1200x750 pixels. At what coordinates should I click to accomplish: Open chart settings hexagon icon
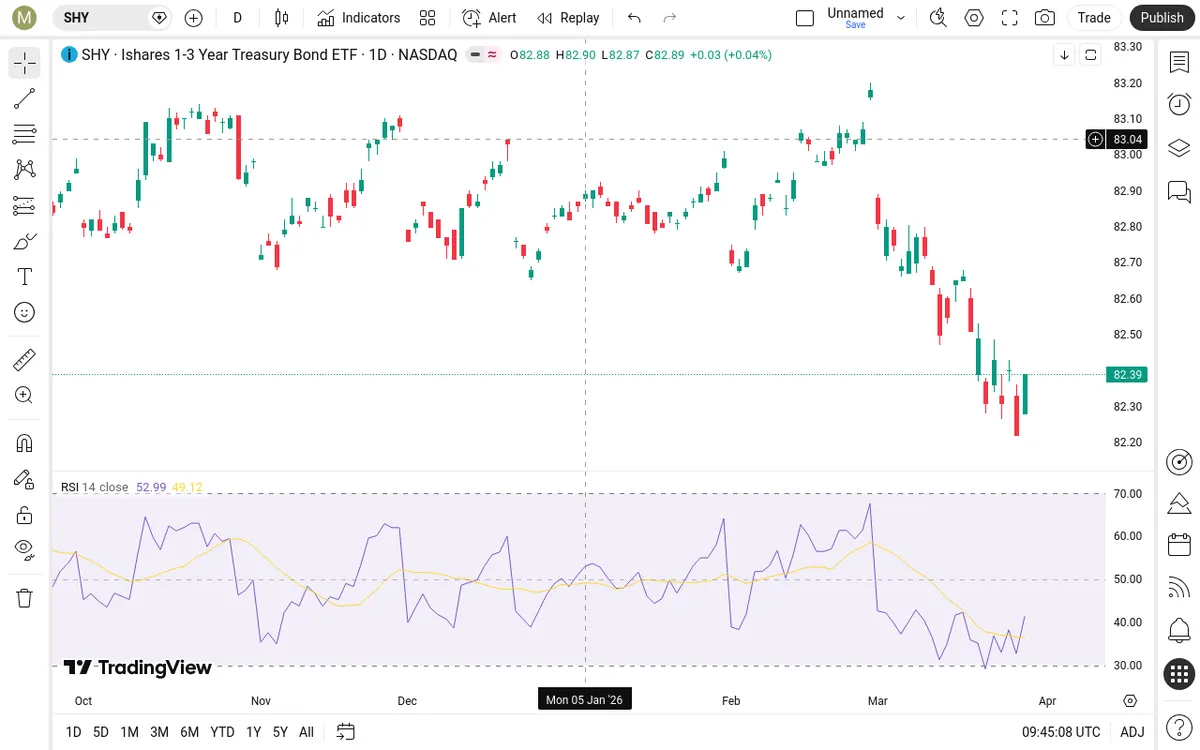(974, 18)
